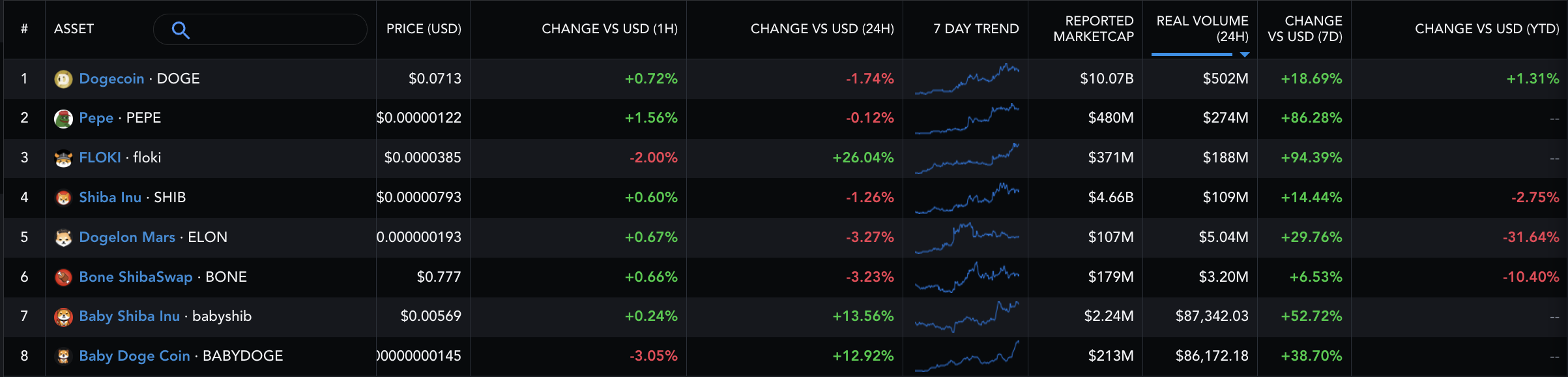
Task: Open the Baby Doge Coin link
Action: 134,356
